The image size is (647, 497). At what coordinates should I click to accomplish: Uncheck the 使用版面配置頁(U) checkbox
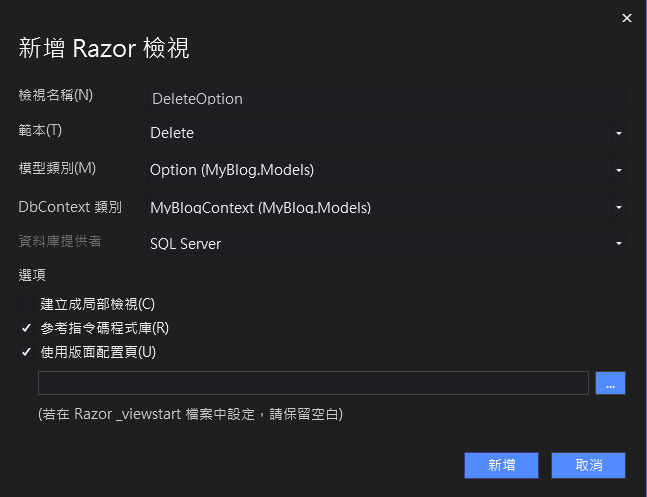26,352
